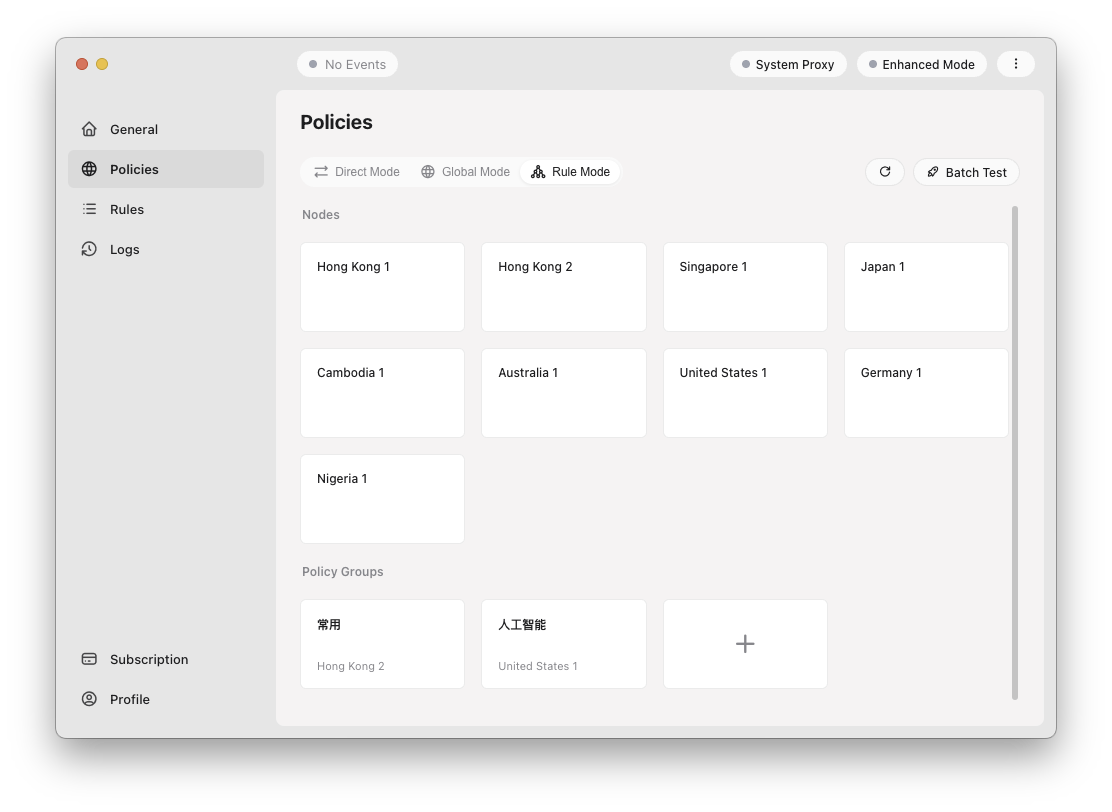The height and width of the screenshot is (812, 1112).
Task: Select the Rule Mode tab
Action: tap(570, 171)
